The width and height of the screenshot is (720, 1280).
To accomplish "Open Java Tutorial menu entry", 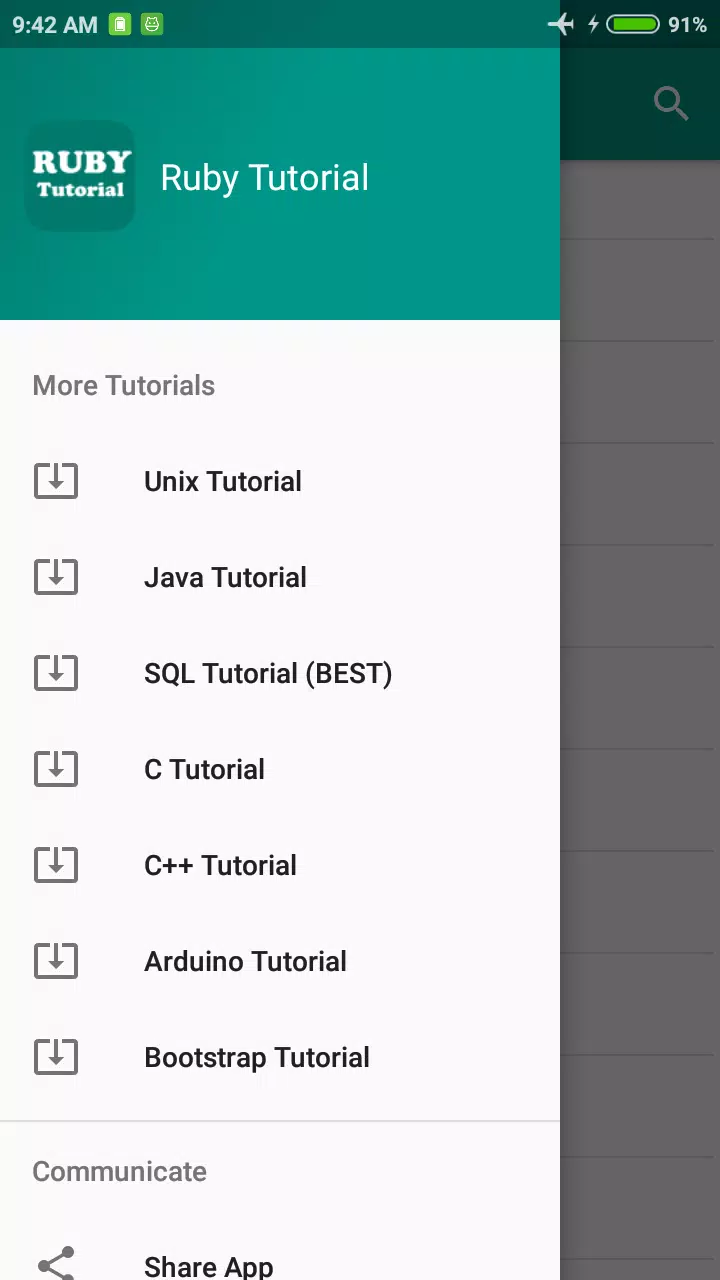I will [280, 577].
